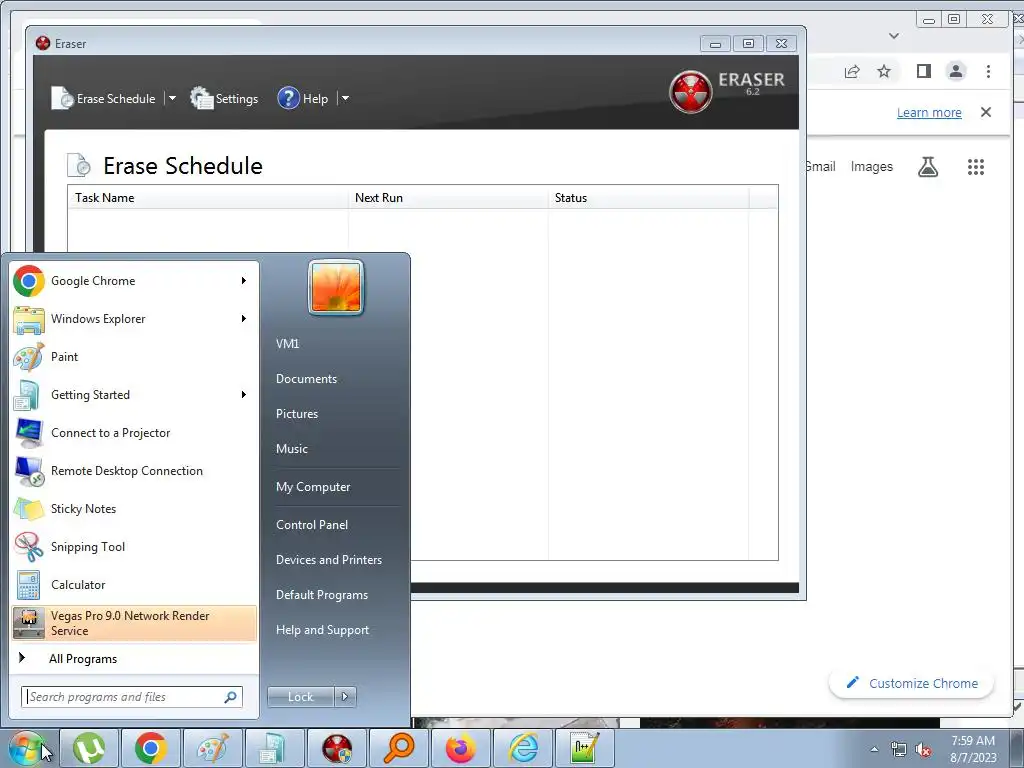Open Notepad++ from taskbar
This screenshot has width=1024, height=768.
coord(584,748)
